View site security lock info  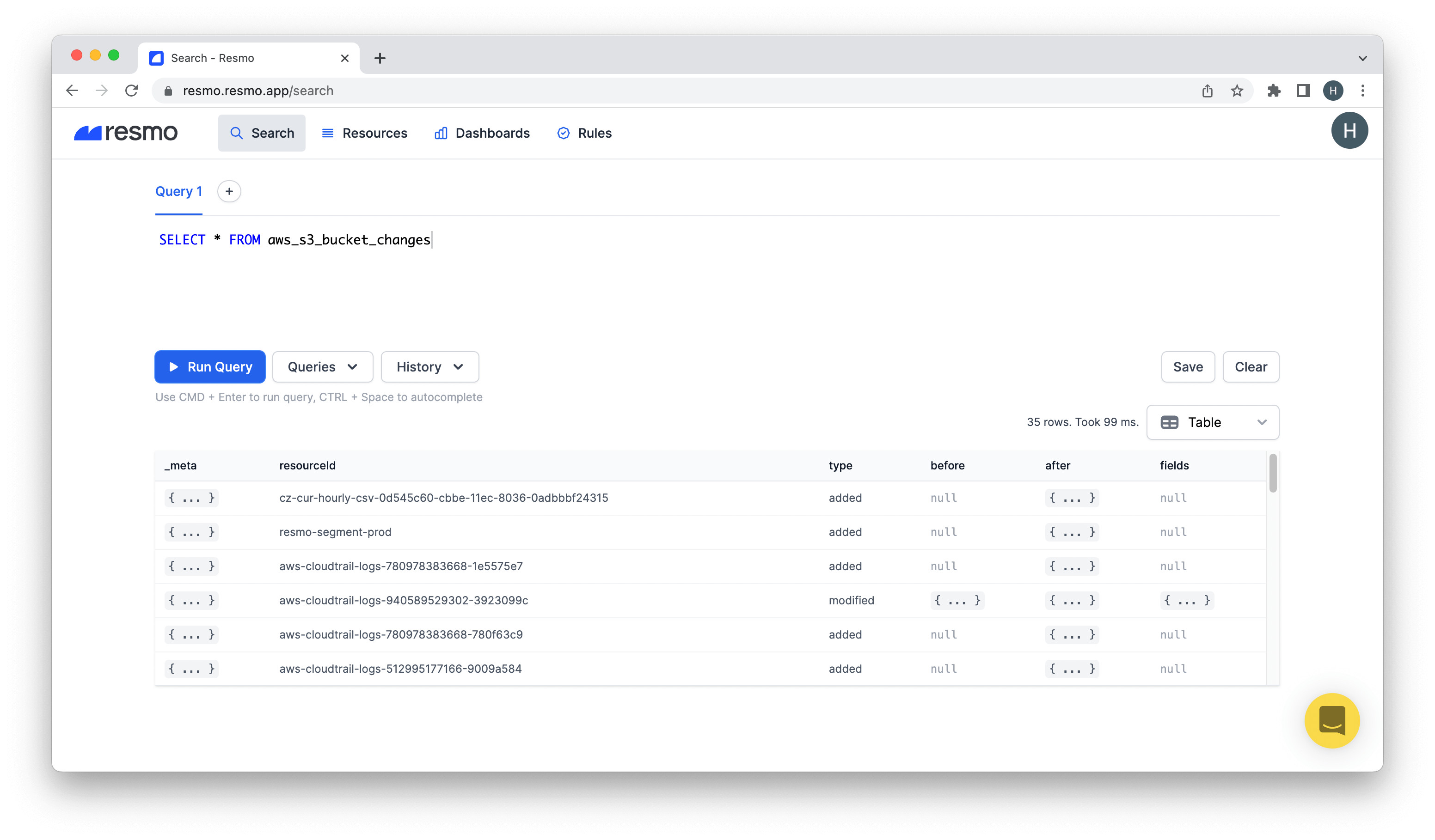click(168, 91)
